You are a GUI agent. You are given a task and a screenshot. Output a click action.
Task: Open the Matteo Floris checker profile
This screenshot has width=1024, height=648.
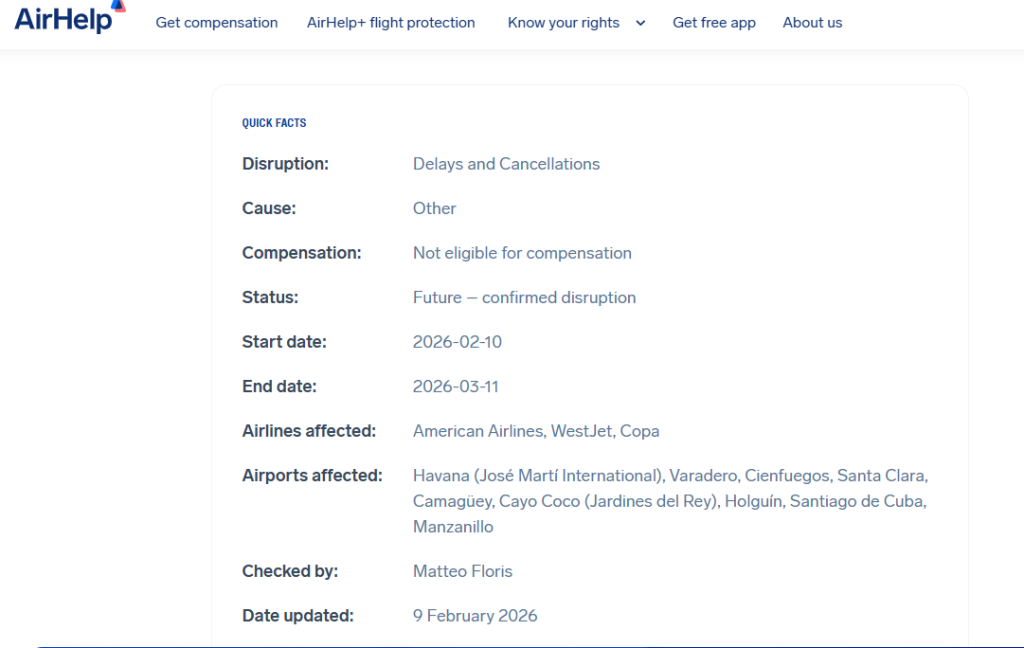pos(462,571)
